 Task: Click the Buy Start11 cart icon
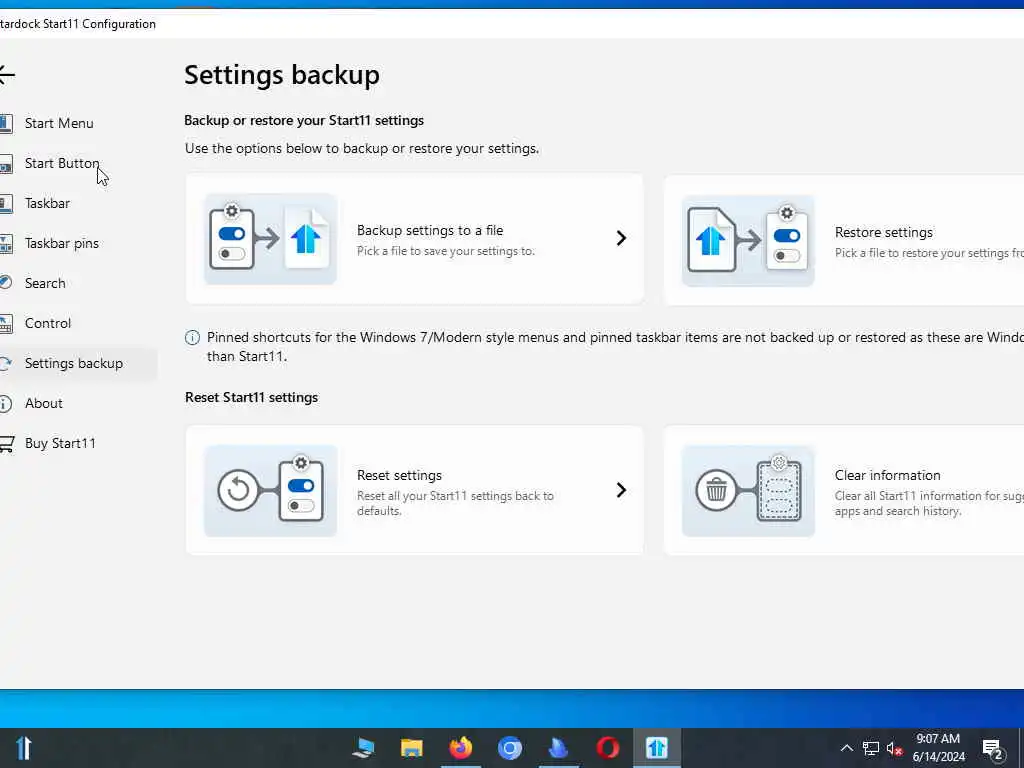click(x=7, y=444)
